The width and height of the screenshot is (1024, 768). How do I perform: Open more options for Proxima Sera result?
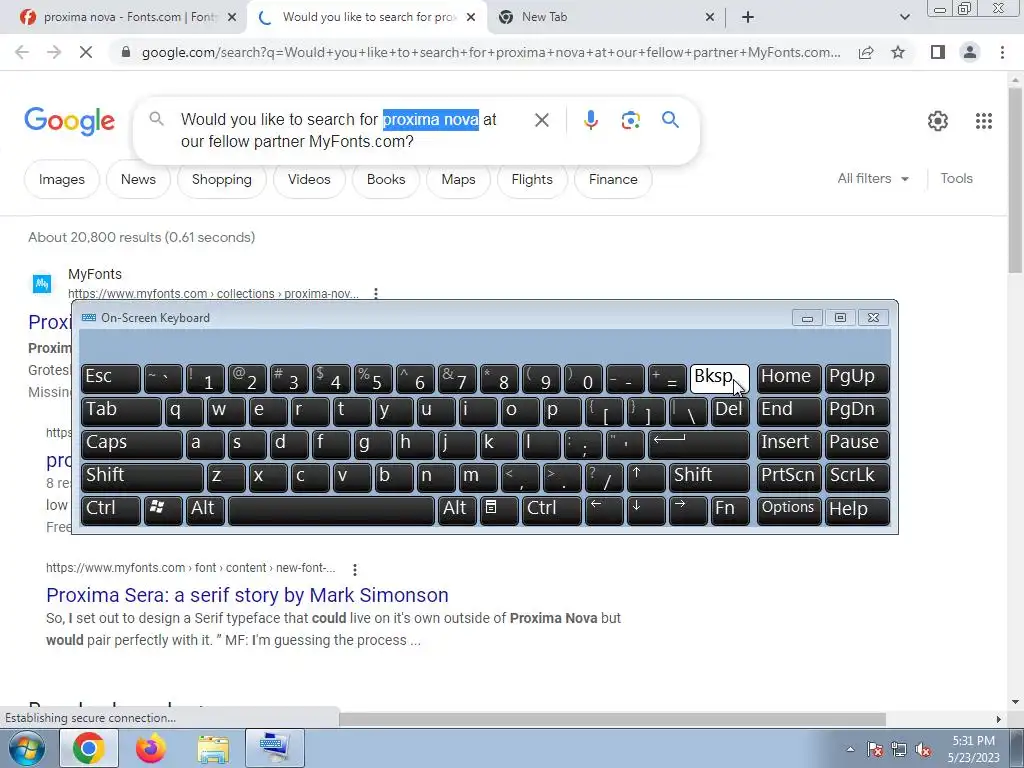click(x=355, y=569)
